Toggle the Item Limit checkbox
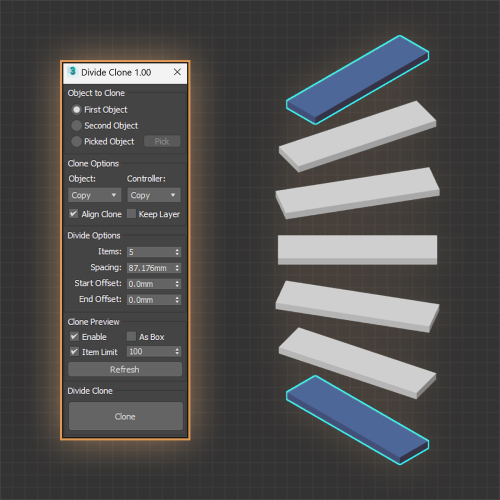Image resolution: width=500 pixels, height=500 pixels. pos(74,352)
